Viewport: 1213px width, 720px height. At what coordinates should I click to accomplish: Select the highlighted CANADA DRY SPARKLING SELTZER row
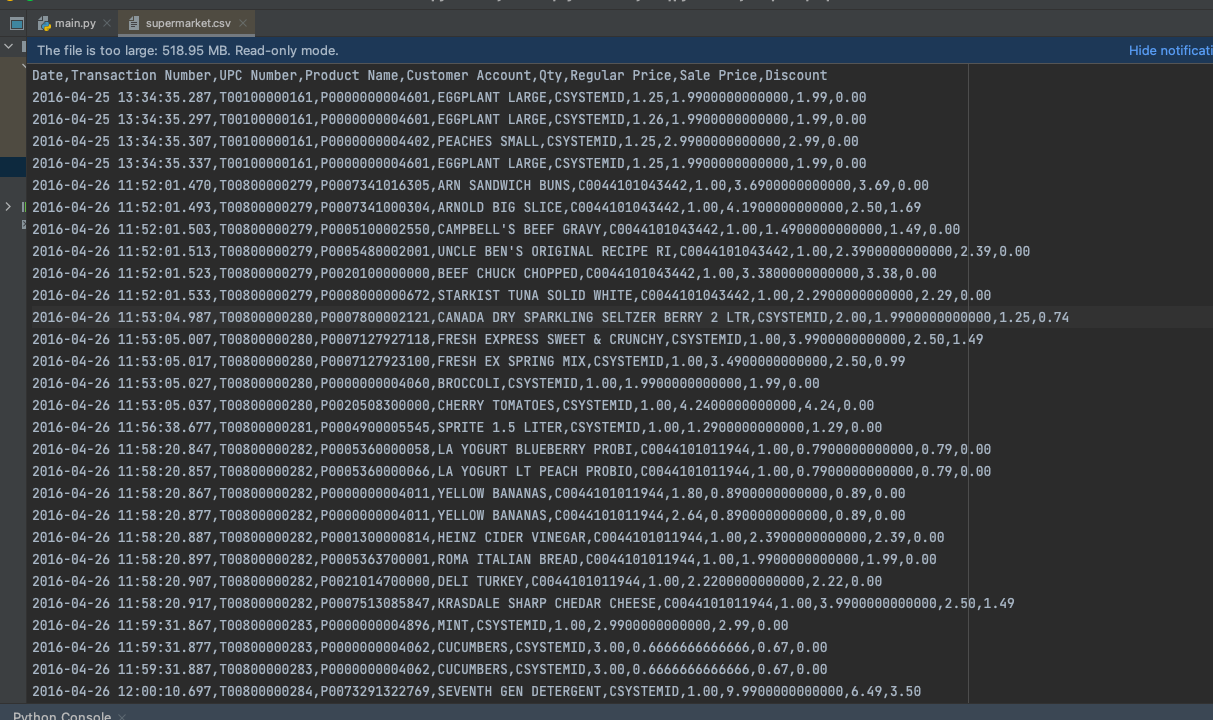549,317
